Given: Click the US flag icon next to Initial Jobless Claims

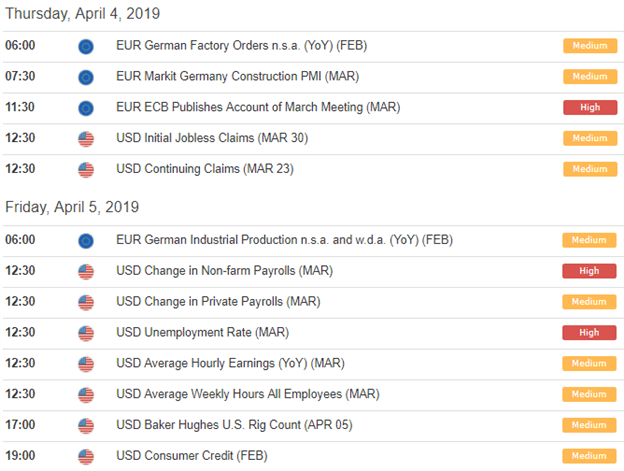Looking at the screenshot, I should (x=86, y=139).
